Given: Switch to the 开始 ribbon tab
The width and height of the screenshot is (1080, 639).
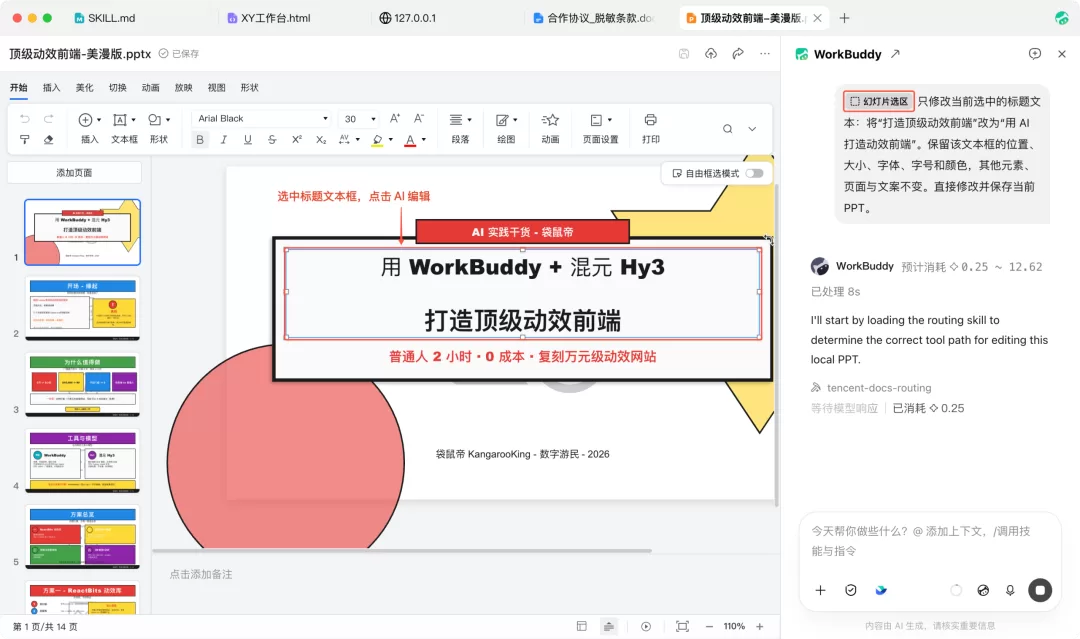Looking at the screenshot, I should pyautogui.click(x=19, y=87).
